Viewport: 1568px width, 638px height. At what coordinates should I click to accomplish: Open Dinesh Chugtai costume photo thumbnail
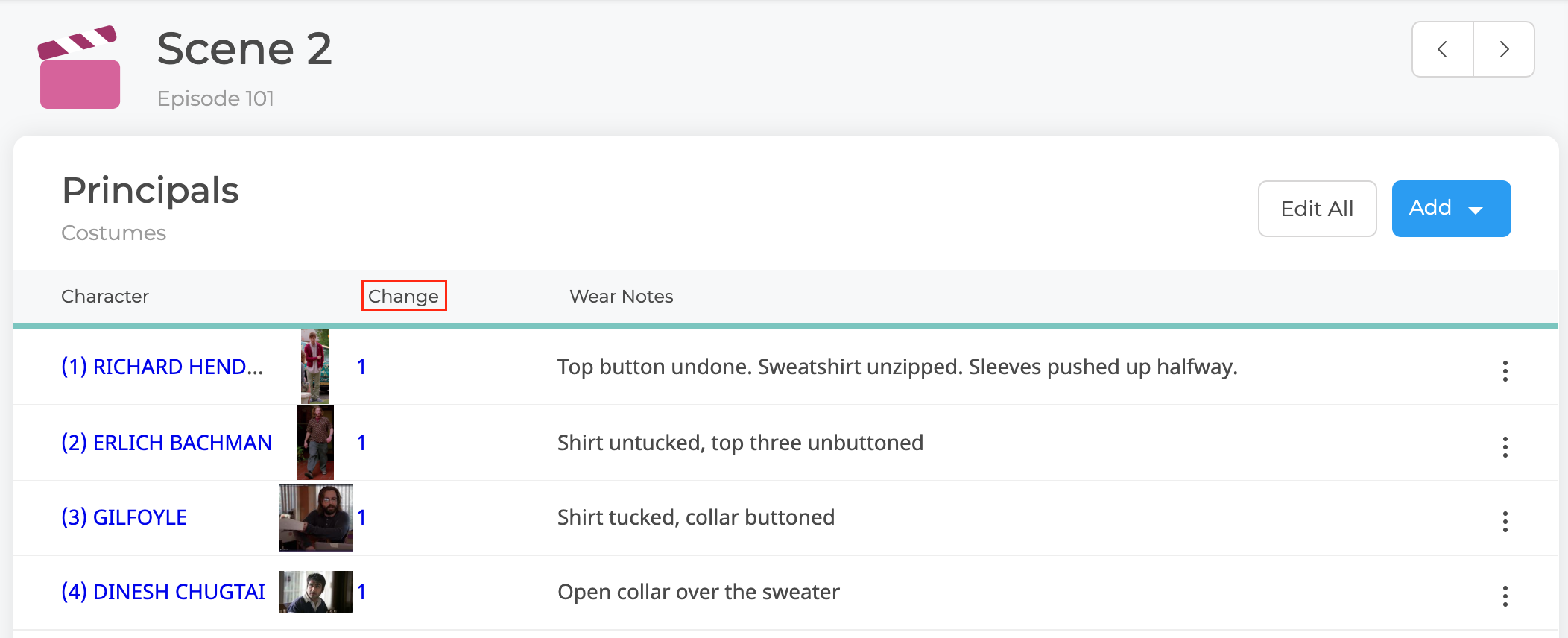pyautogui.click(x=316, y=592)
